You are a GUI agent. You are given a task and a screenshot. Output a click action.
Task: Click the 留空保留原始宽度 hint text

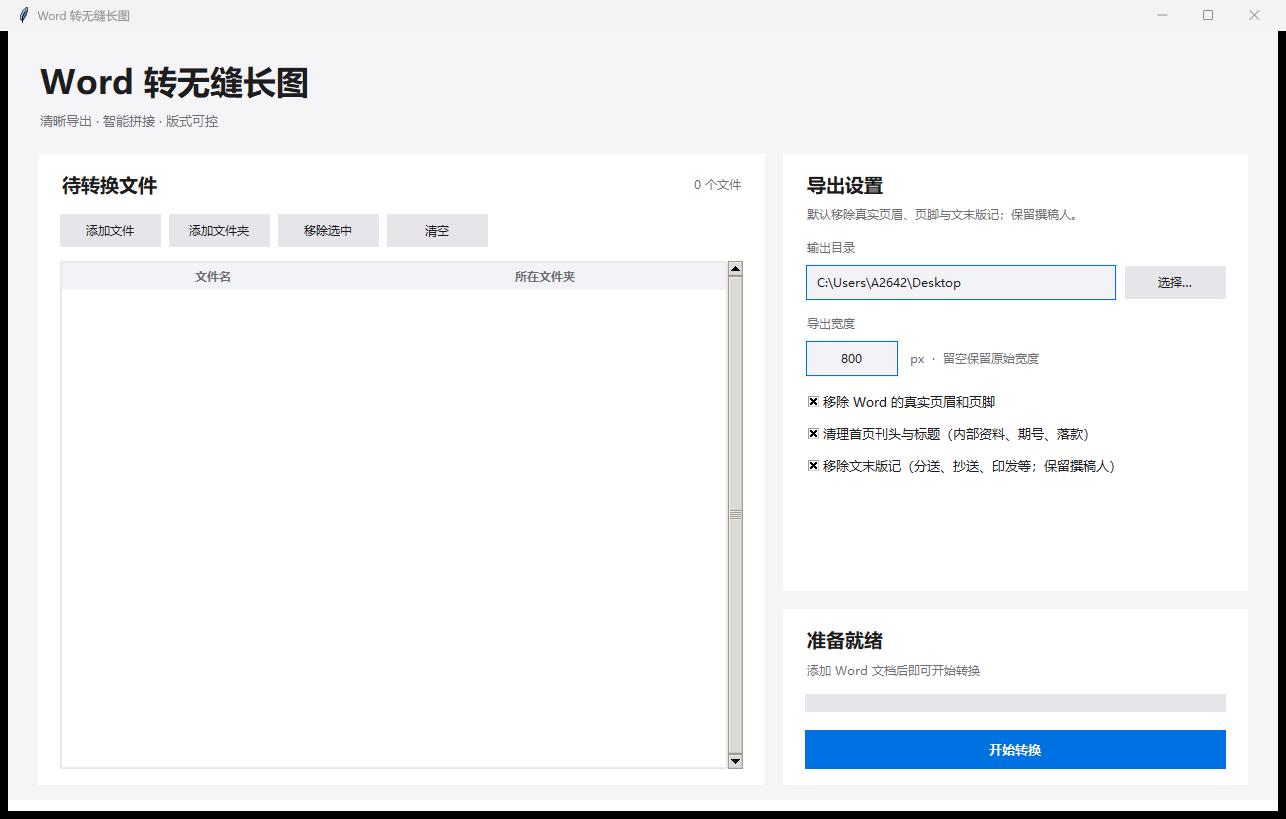click(x=991, y=358)
